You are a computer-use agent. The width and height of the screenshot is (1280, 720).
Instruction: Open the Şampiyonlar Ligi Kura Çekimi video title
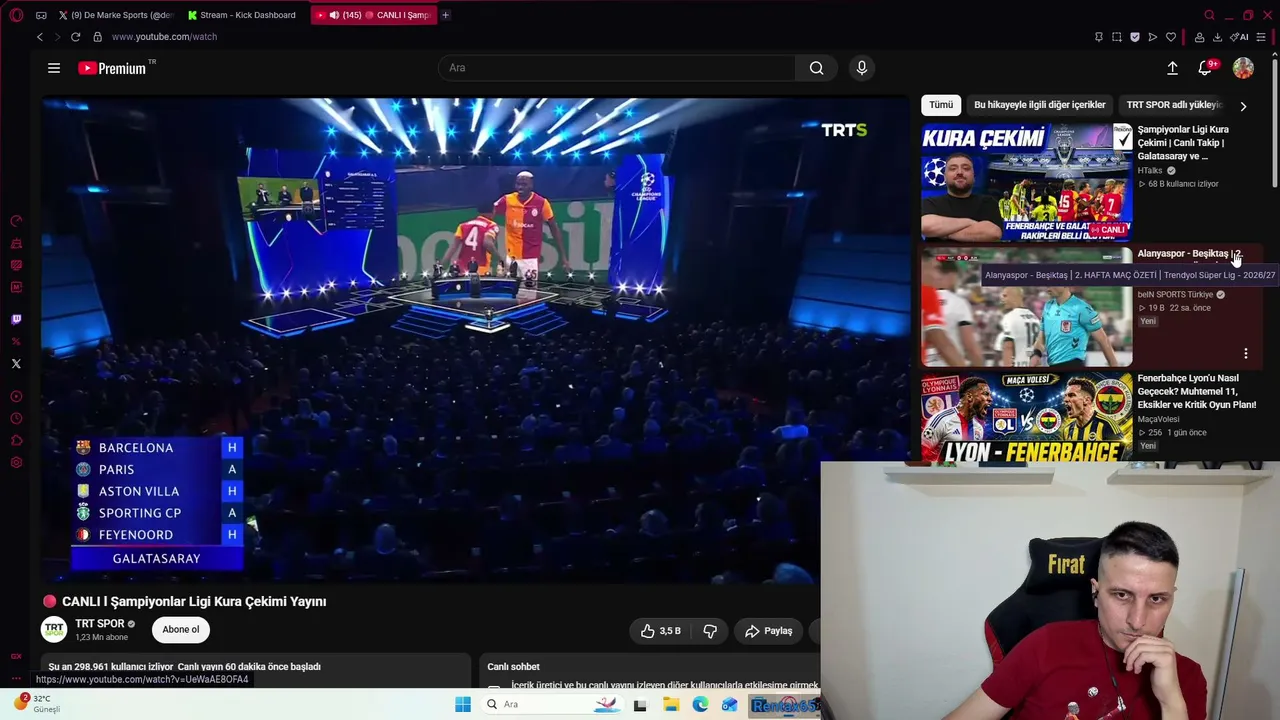[x=1185, y=143]
